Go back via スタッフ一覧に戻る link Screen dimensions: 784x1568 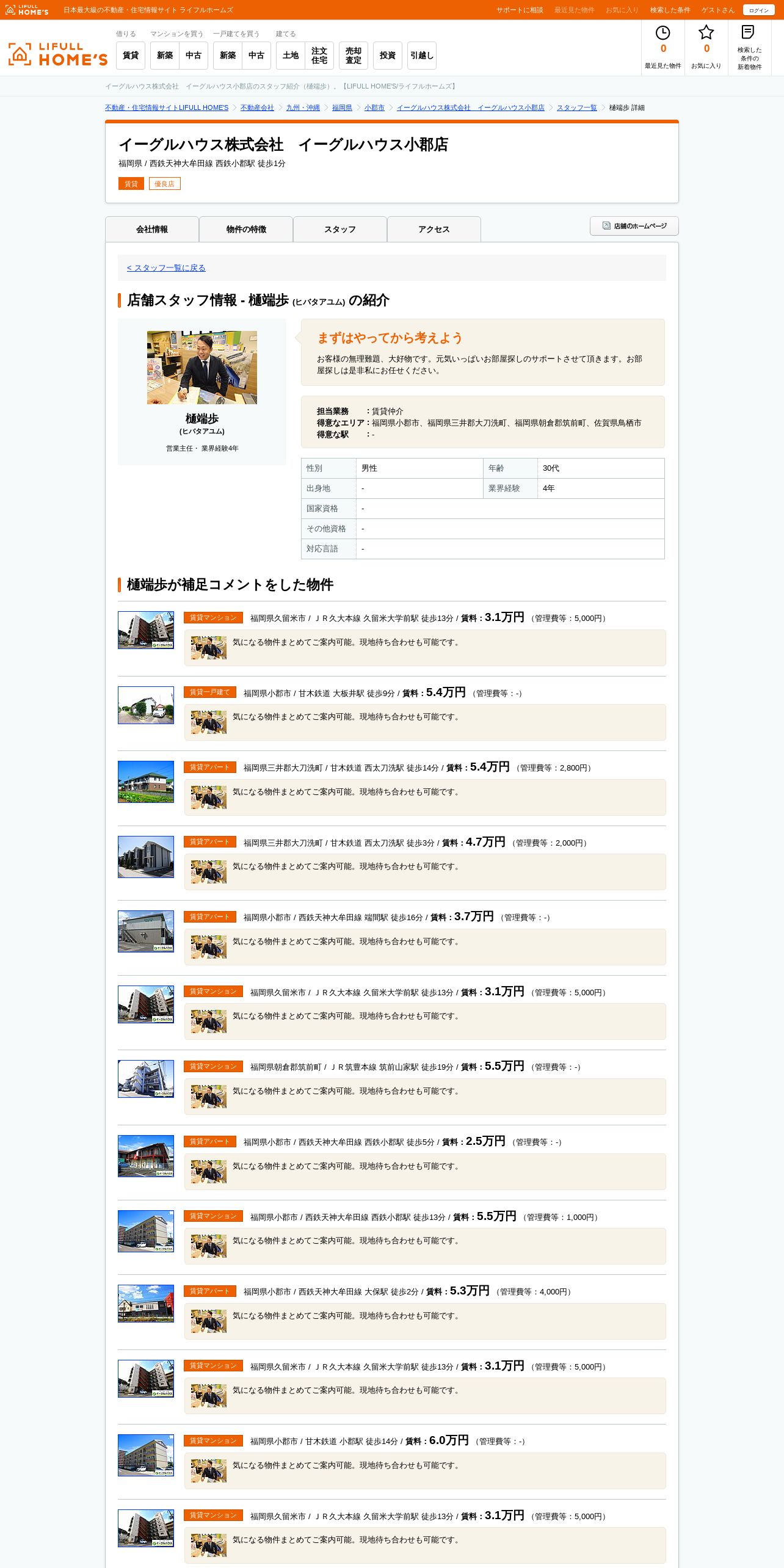(x=166, y=267)
